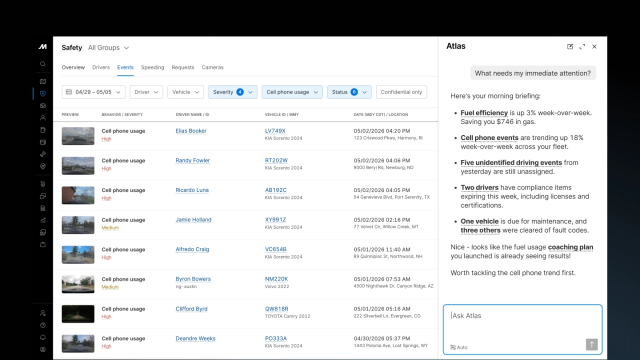640x360 pixels.
Task: Open Deandre Weeks event preview thumbnail
Action: tap(78, 344)
